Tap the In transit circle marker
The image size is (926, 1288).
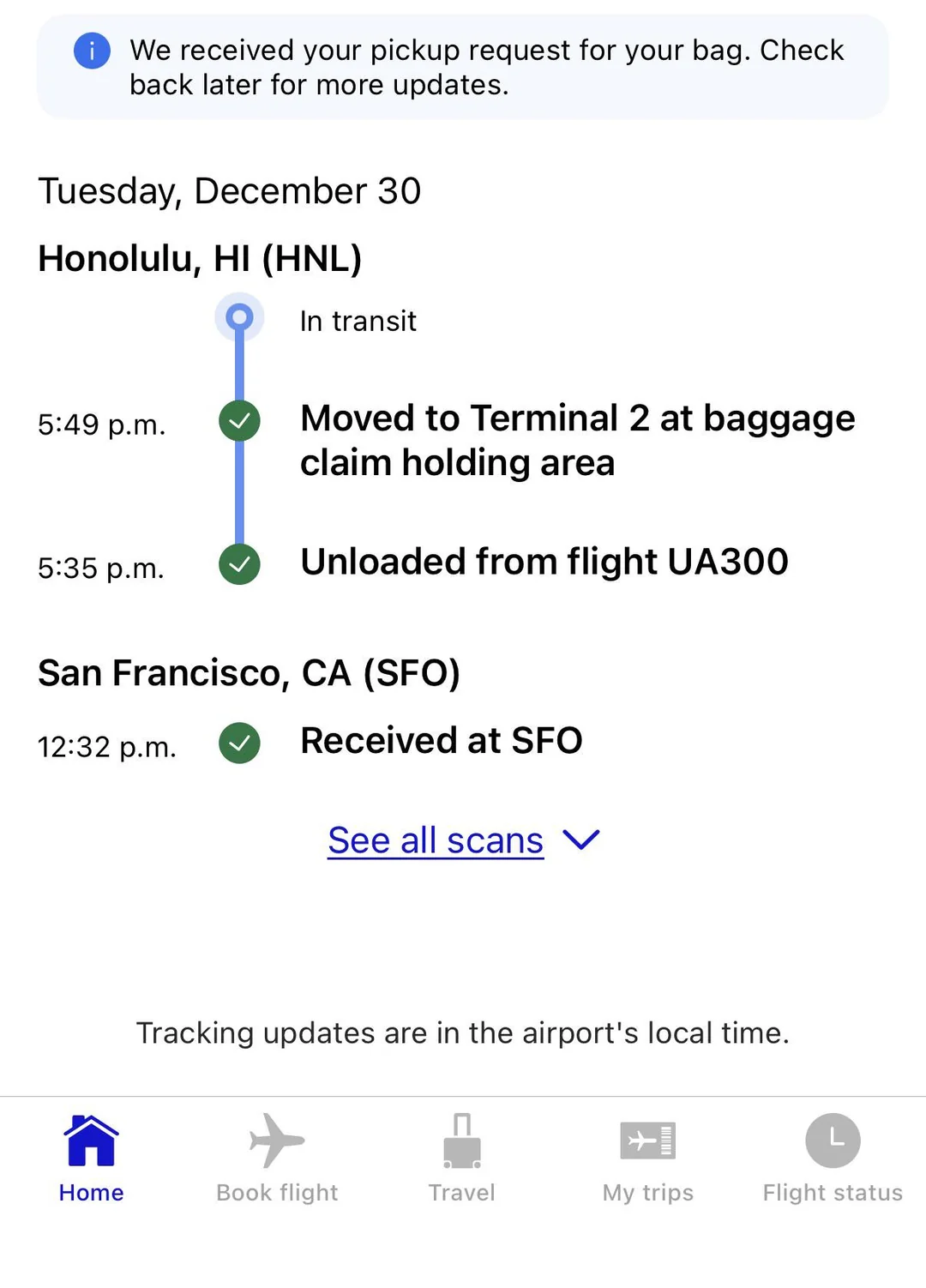pos(239,318)
